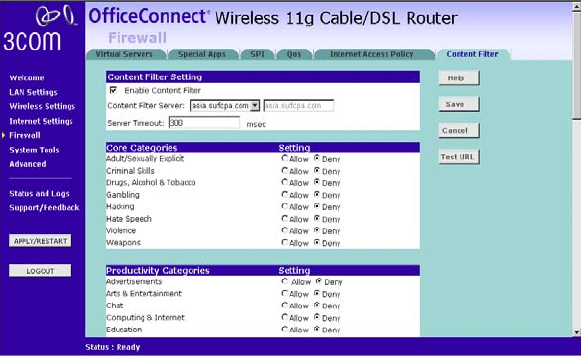Open Internet Settings in sidebar
The height and width of the screenshot is (363, 588).
coord(41,121)
